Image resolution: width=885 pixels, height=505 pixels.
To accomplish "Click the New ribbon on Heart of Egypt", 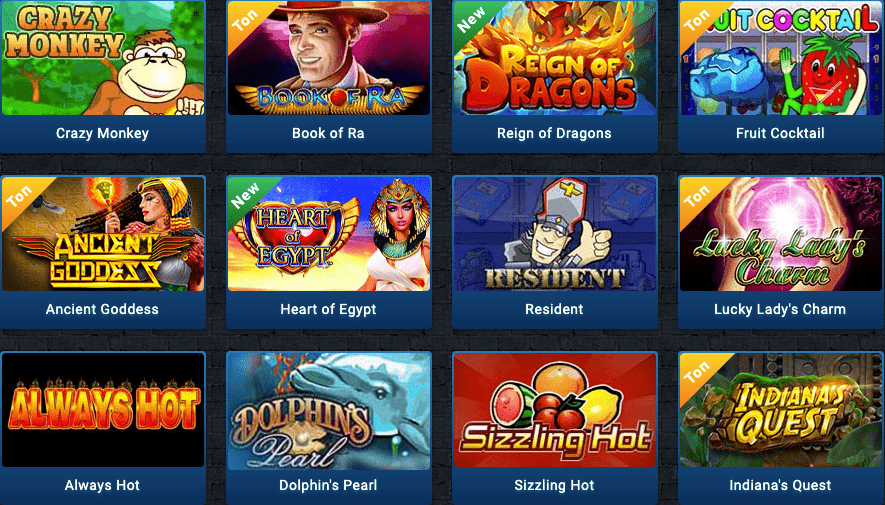I will point(245,195).
